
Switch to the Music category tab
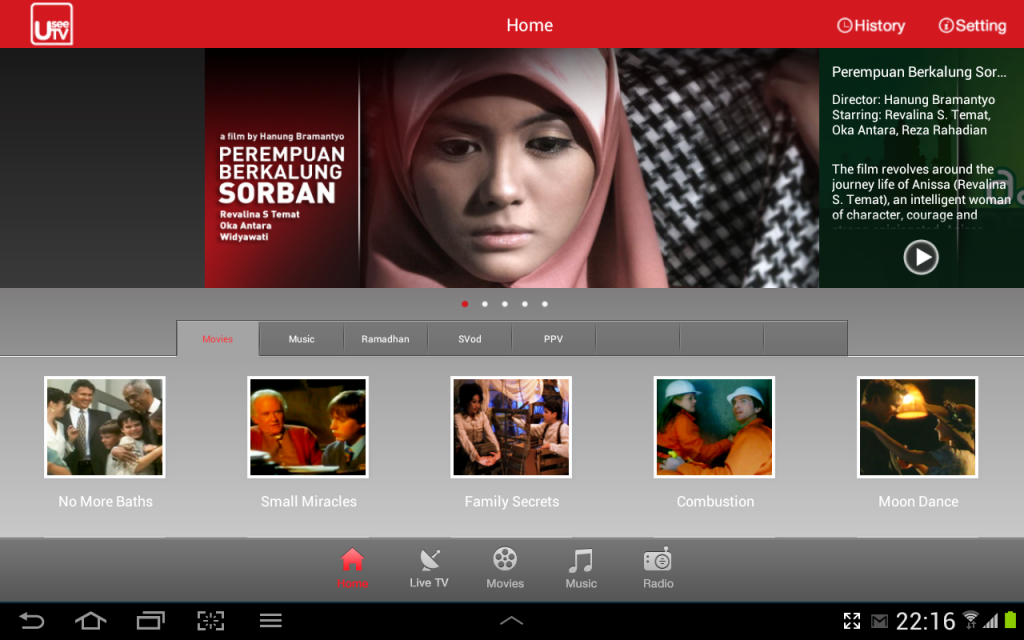coord(302,339)
